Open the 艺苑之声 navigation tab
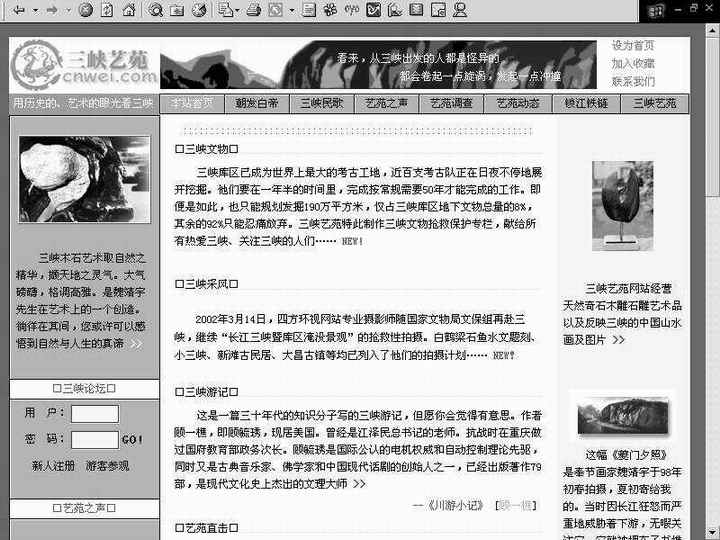 387,104
